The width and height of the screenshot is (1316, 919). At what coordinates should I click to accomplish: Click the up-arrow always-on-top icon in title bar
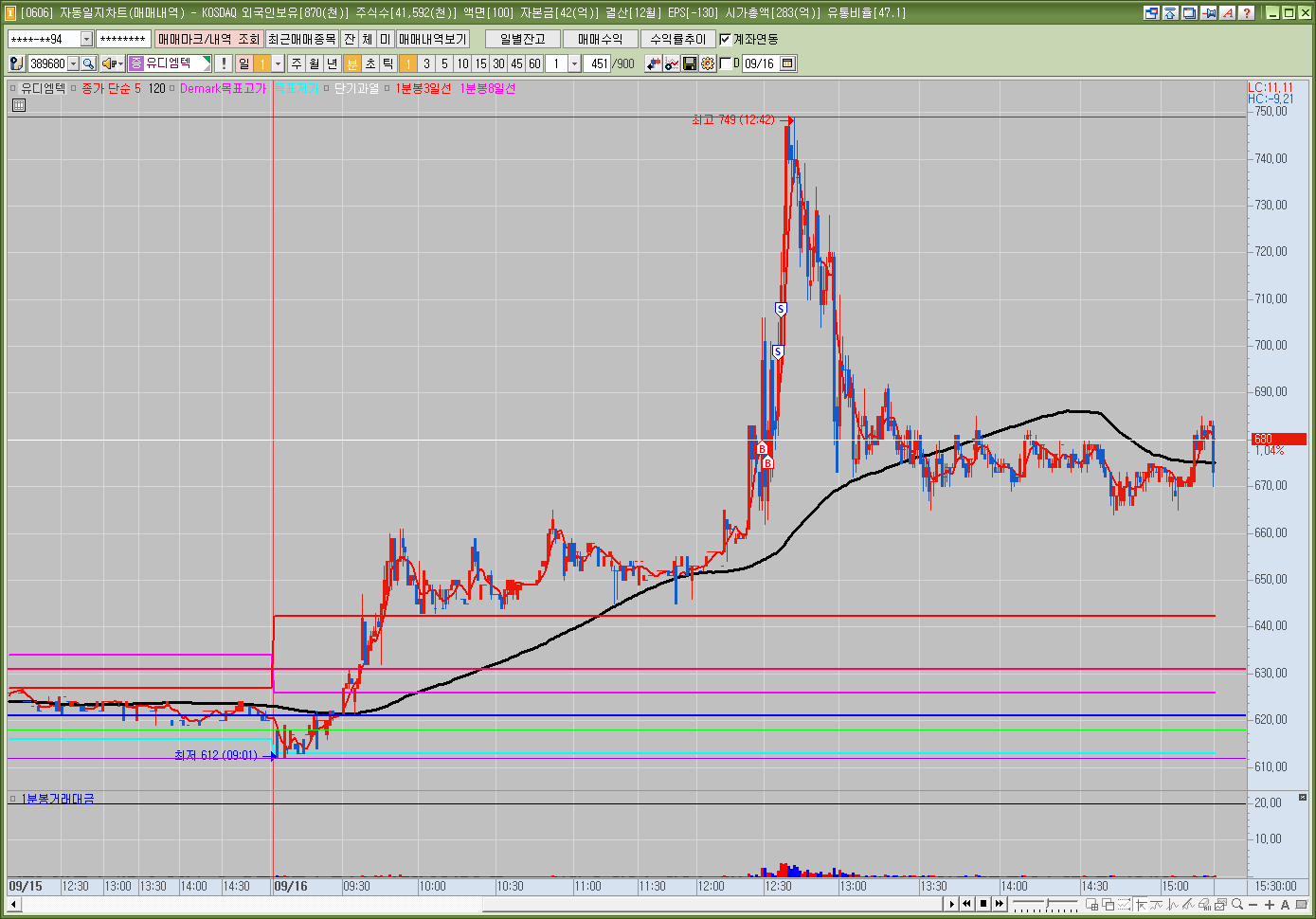click(1171, 12)
